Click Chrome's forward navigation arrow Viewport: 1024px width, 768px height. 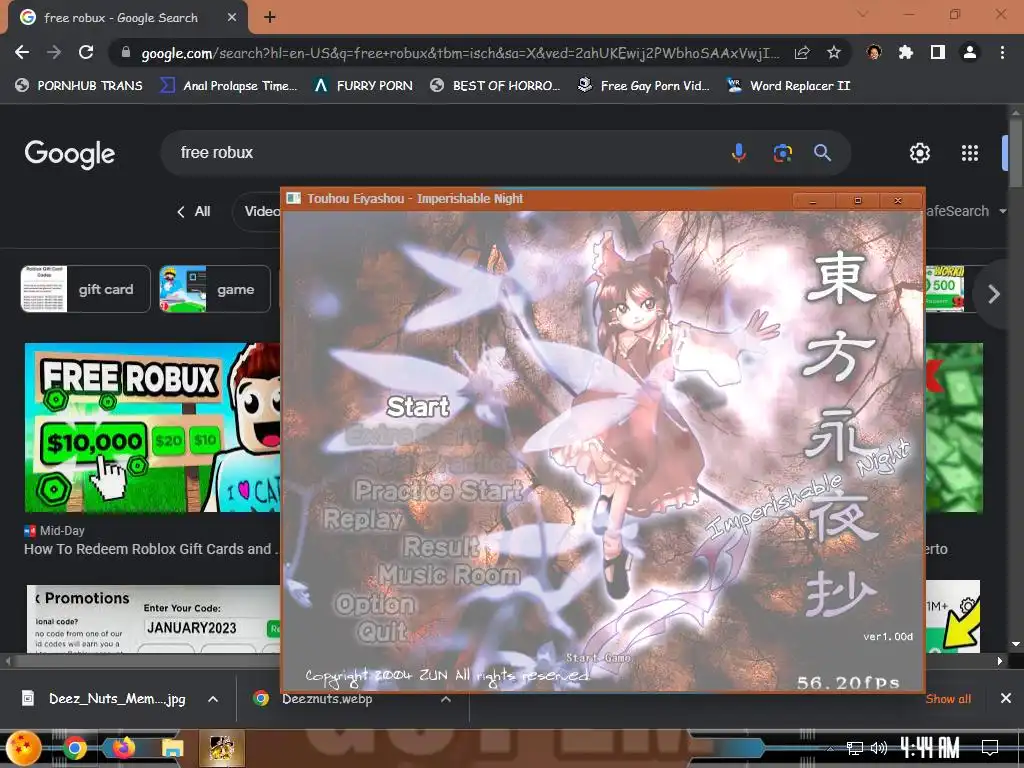(54, 52)
